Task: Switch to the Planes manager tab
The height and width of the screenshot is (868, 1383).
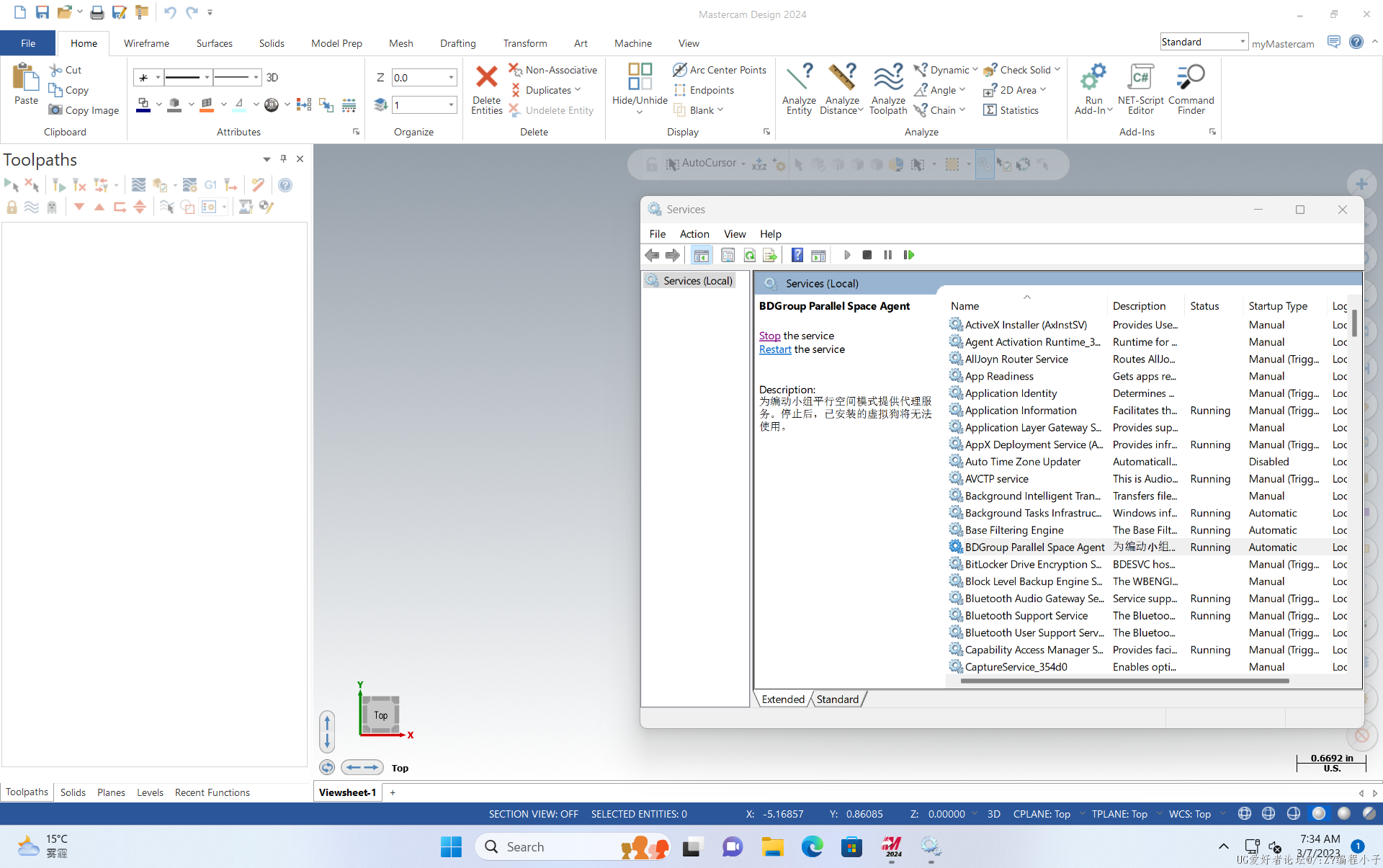Action: (x=111, y=792)
